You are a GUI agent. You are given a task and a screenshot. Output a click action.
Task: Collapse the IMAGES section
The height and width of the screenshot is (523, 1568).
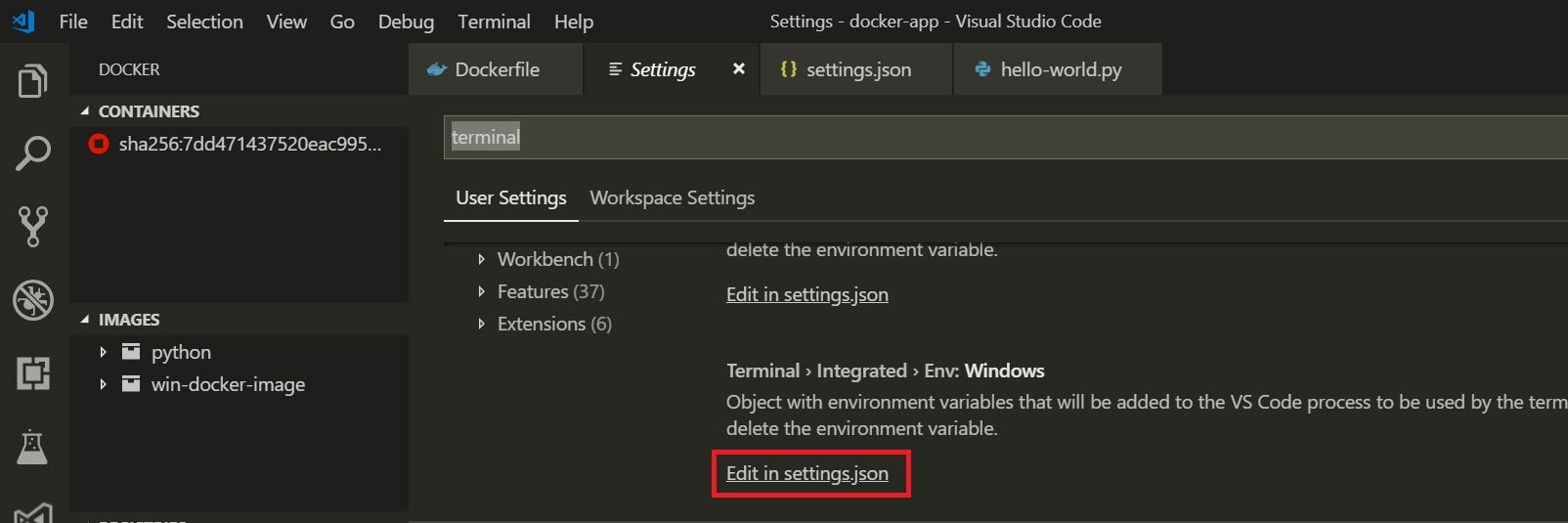pos(85,320)
